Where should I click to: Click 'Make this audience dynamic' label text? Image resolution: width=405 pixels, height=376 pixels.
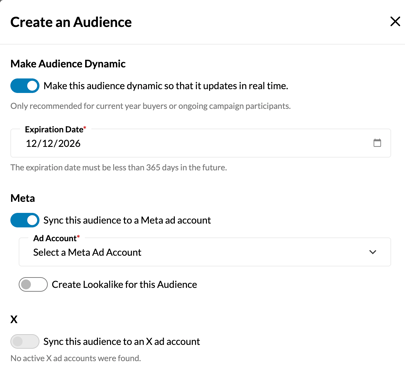pos(166,86)
